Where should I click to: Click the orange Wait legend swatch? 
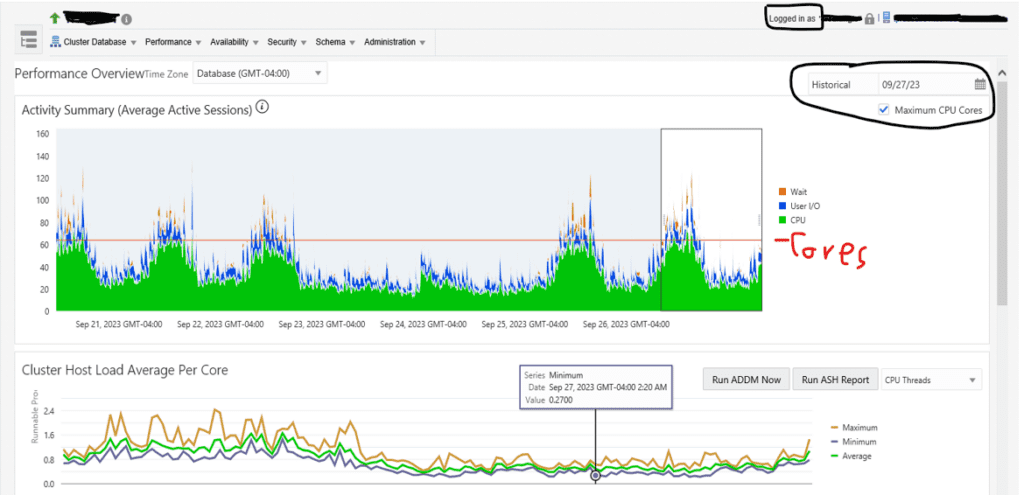click(781, 192)
